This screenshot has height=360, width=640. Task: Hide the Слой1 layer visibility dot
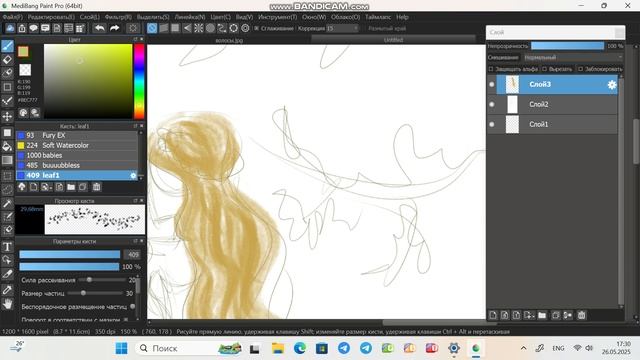(491, 124)
